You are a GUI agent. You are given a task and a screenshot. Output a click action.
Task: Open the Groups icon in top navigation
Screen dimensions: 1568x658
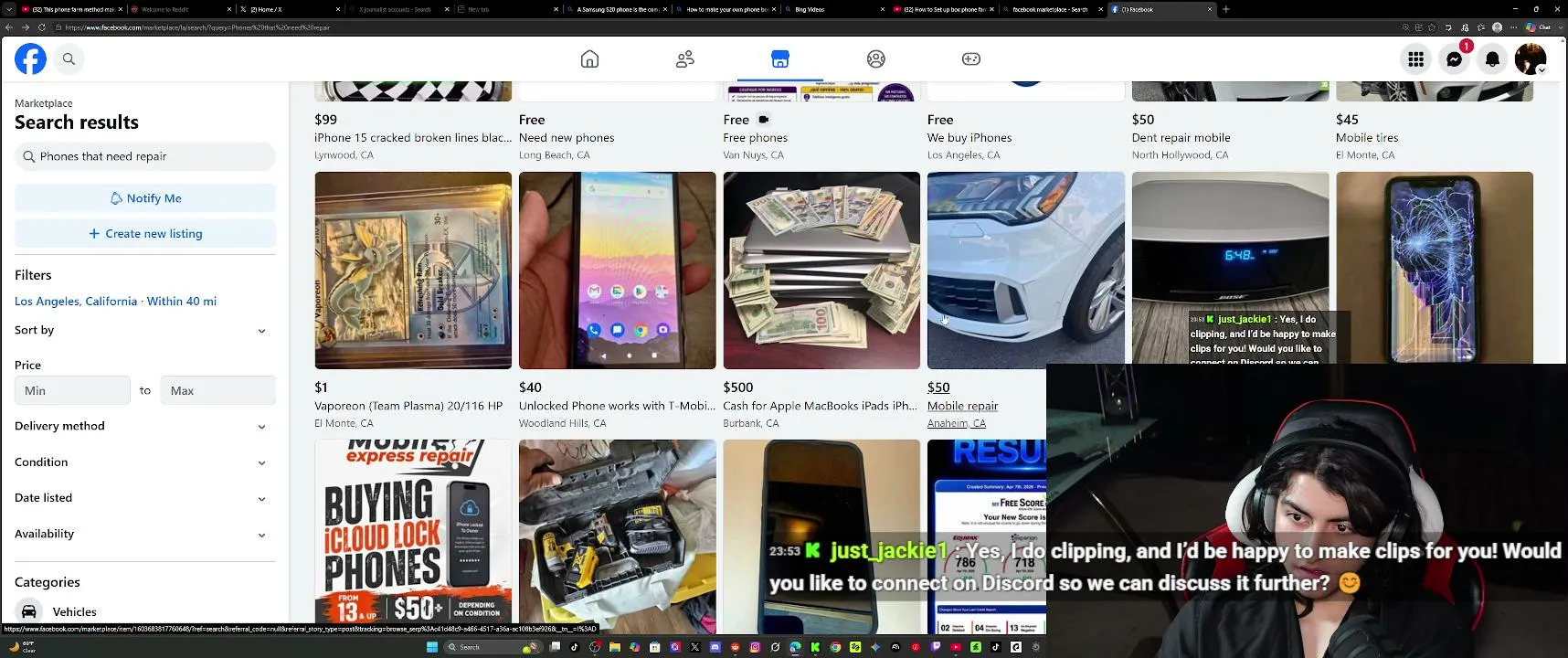click(876, 59)
